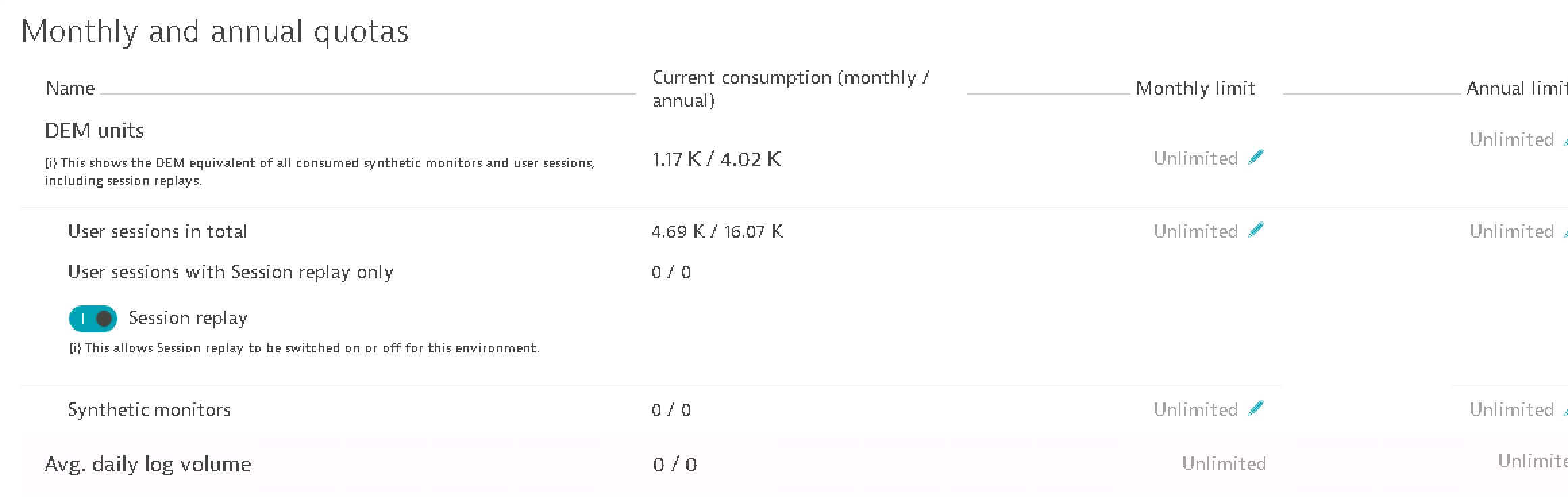1568x497 pixels.
Task: Select the User sessions in total row
Action: click(157, 232)
